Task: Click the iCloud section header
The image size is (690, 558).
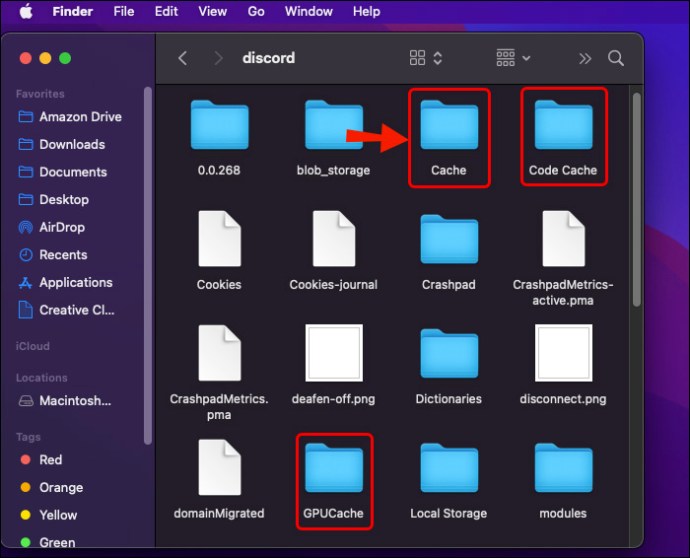Action: tap(33, 346)
